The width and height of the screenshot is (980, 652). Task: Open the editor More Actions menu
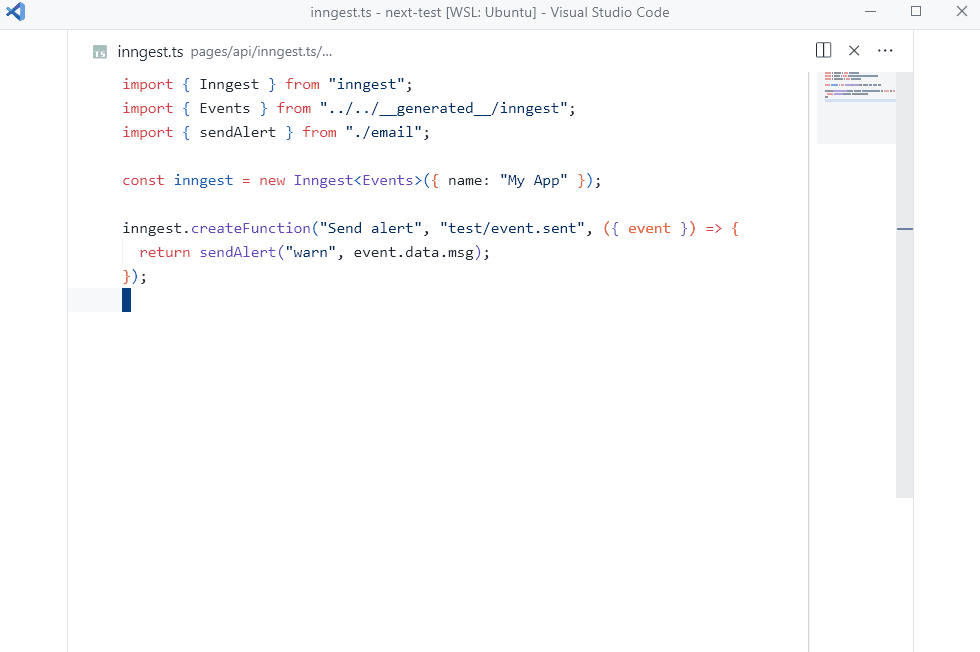tap(885, 51)
